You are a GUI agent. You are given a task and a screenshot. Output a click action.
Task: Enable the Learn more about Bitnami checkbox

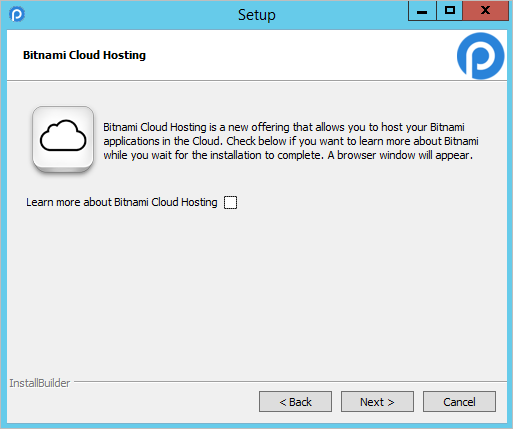(230, 202)
